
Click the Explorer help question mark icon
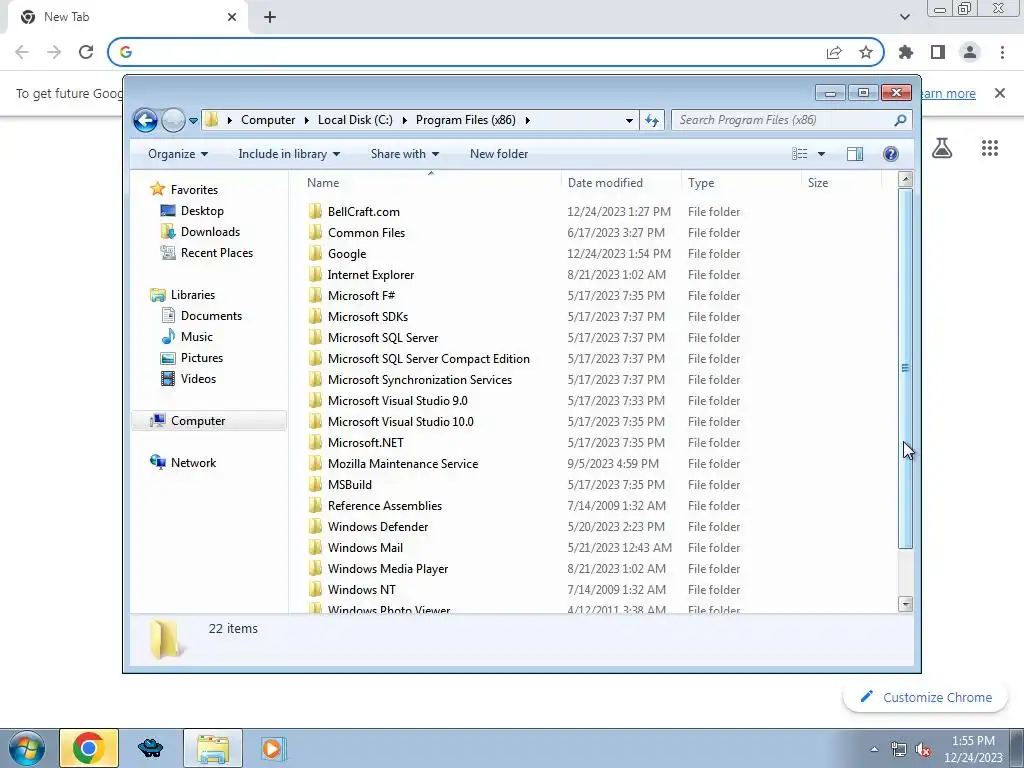click(x=891, y=154)
